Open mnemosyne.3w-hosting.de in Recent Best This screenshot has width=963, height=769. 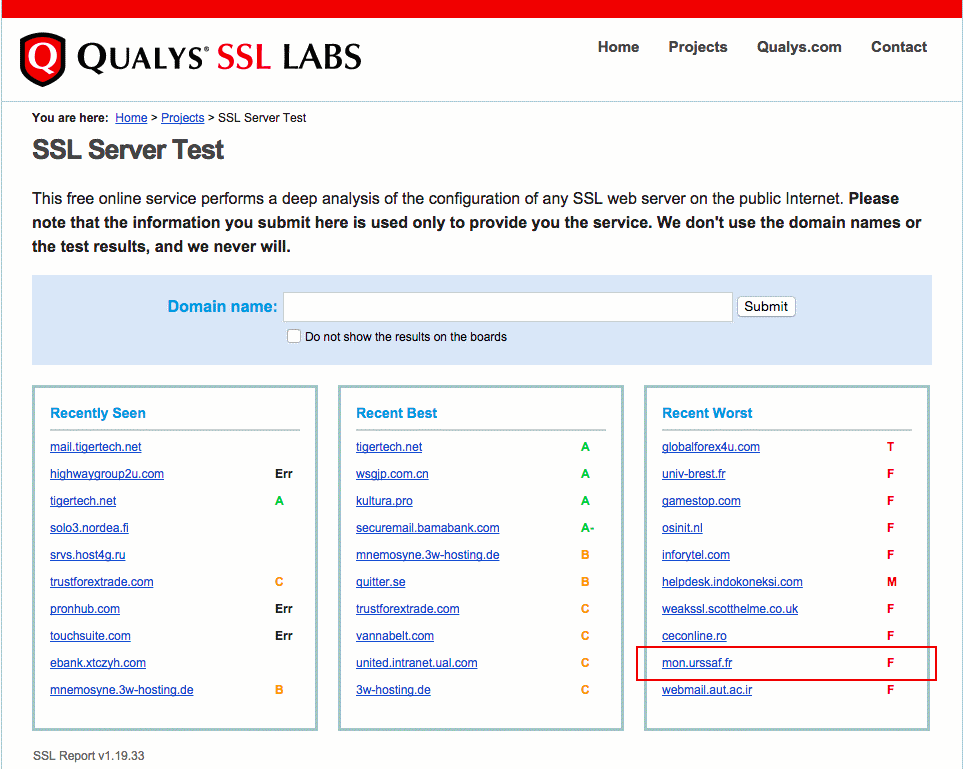point(427,555)
